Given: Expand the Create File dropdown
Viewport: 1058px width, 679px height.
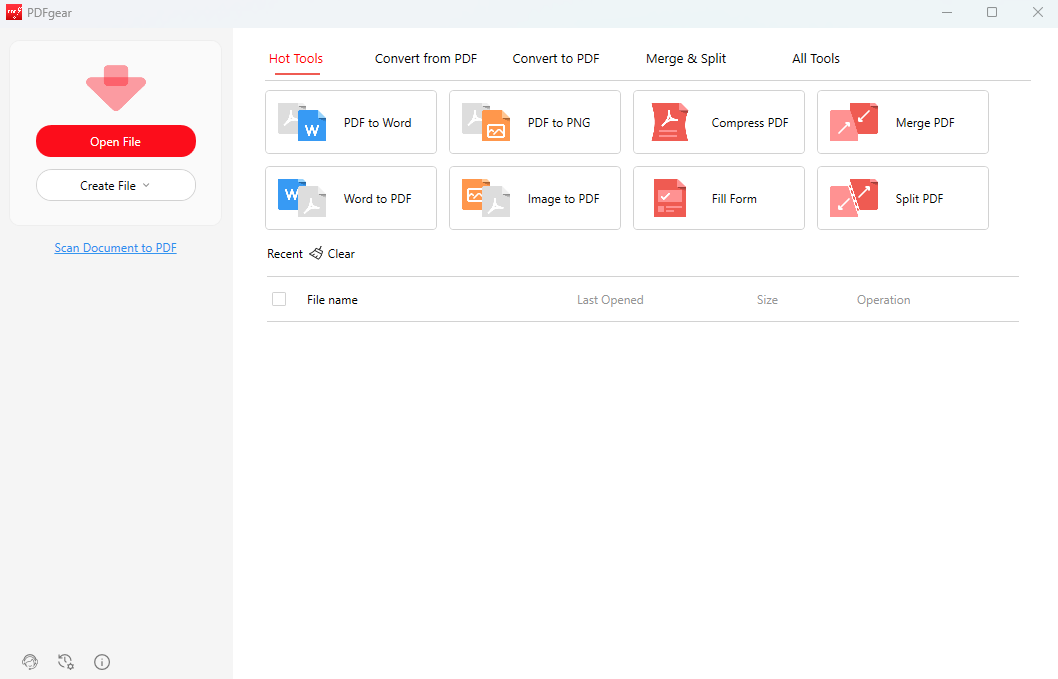Looking at the screenshot, I should pos(116,185).
